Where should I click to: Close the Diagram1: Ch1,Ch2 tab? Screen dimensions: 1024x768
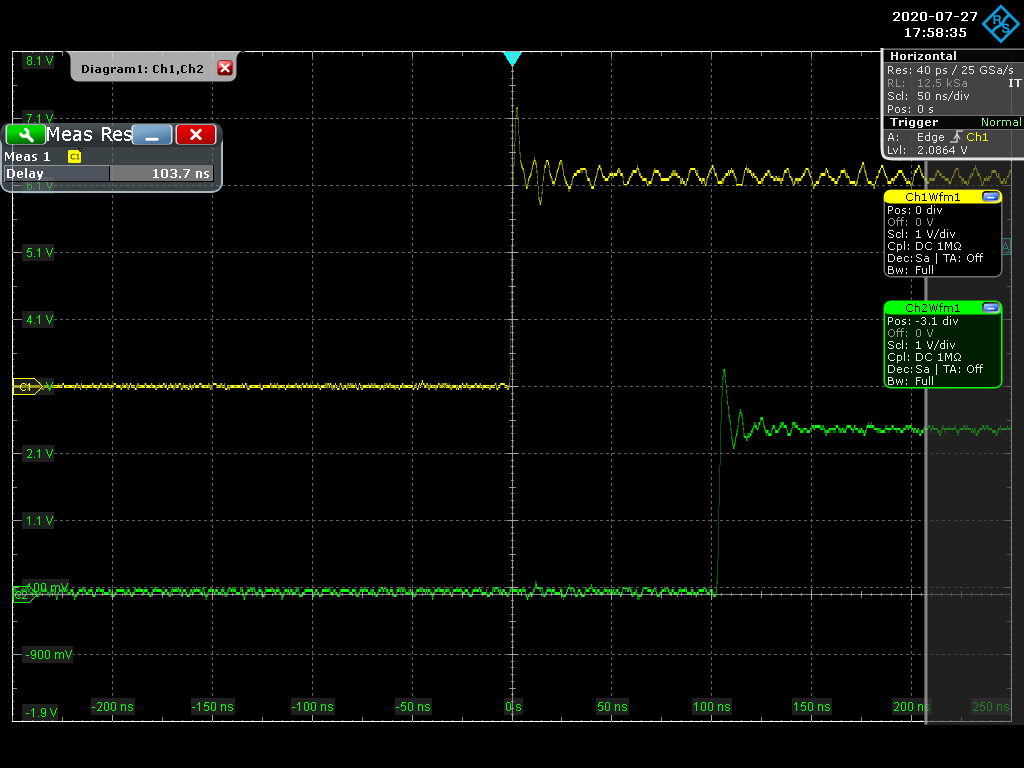tap(224, 68)
